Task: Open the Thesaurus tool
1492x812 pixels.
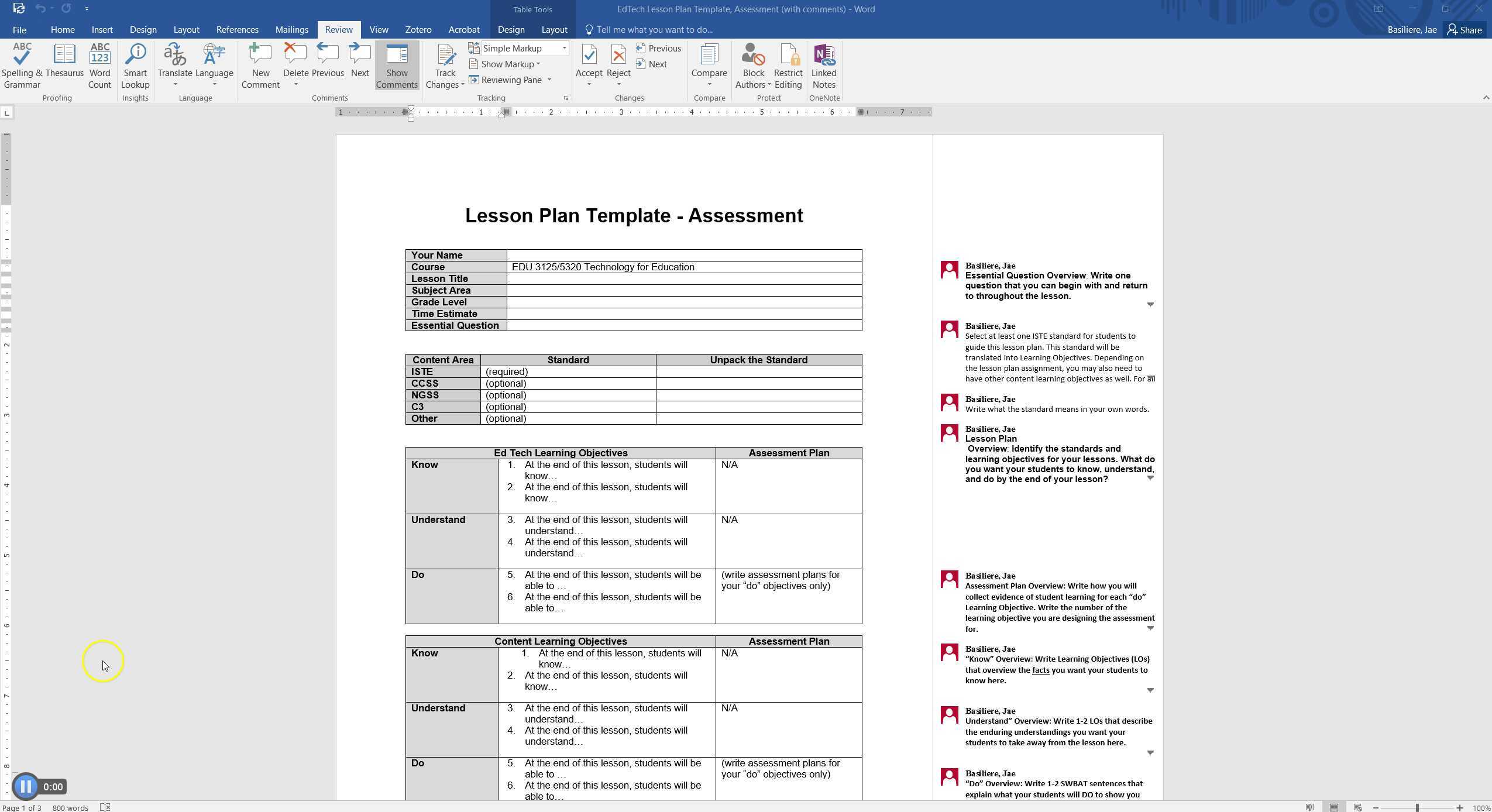Action: pos(64,61)
